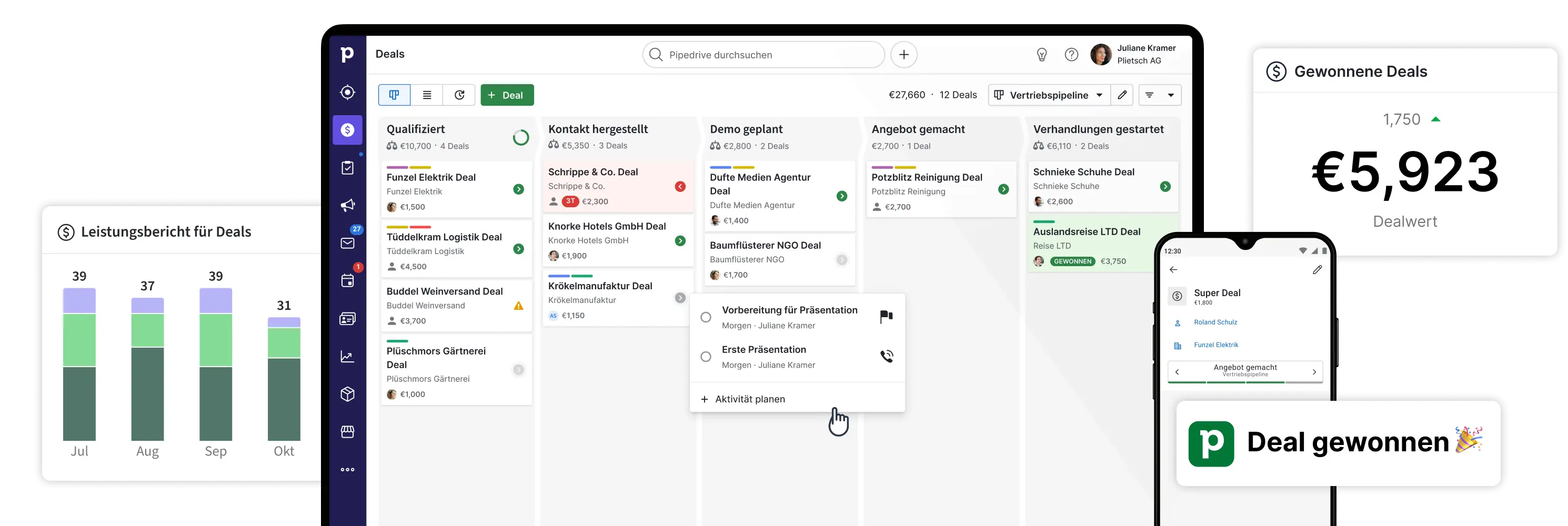1568x526 pixels.
Task: Click the 'Pipedrive durchsuchen' search field
Action: coord(763,55)
